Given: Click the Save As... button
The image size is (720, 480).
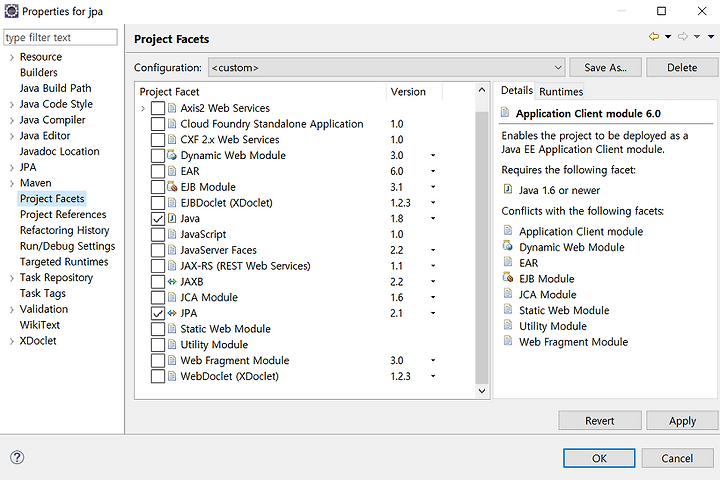Looking at the screenshot, I should pos(605,68).
